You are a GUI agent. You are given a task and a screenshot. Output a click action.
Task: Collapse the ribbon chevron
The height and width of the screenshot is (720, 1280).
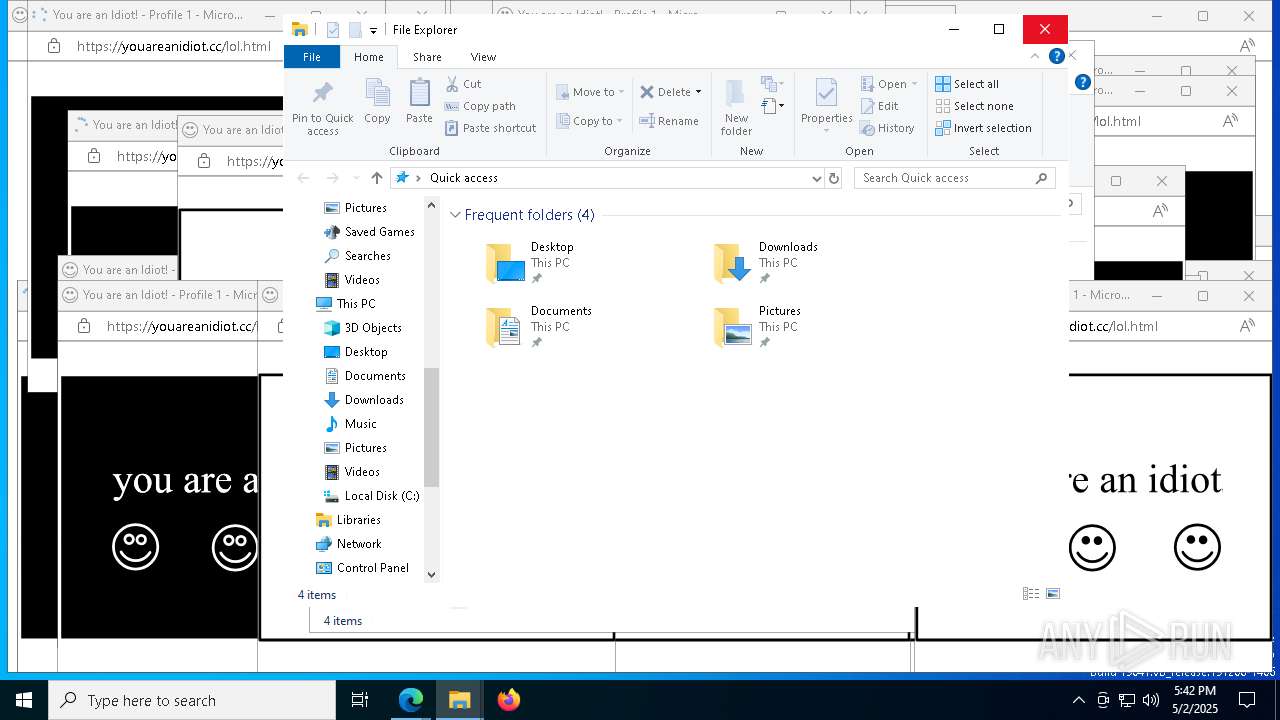(x=1035, y=56)
